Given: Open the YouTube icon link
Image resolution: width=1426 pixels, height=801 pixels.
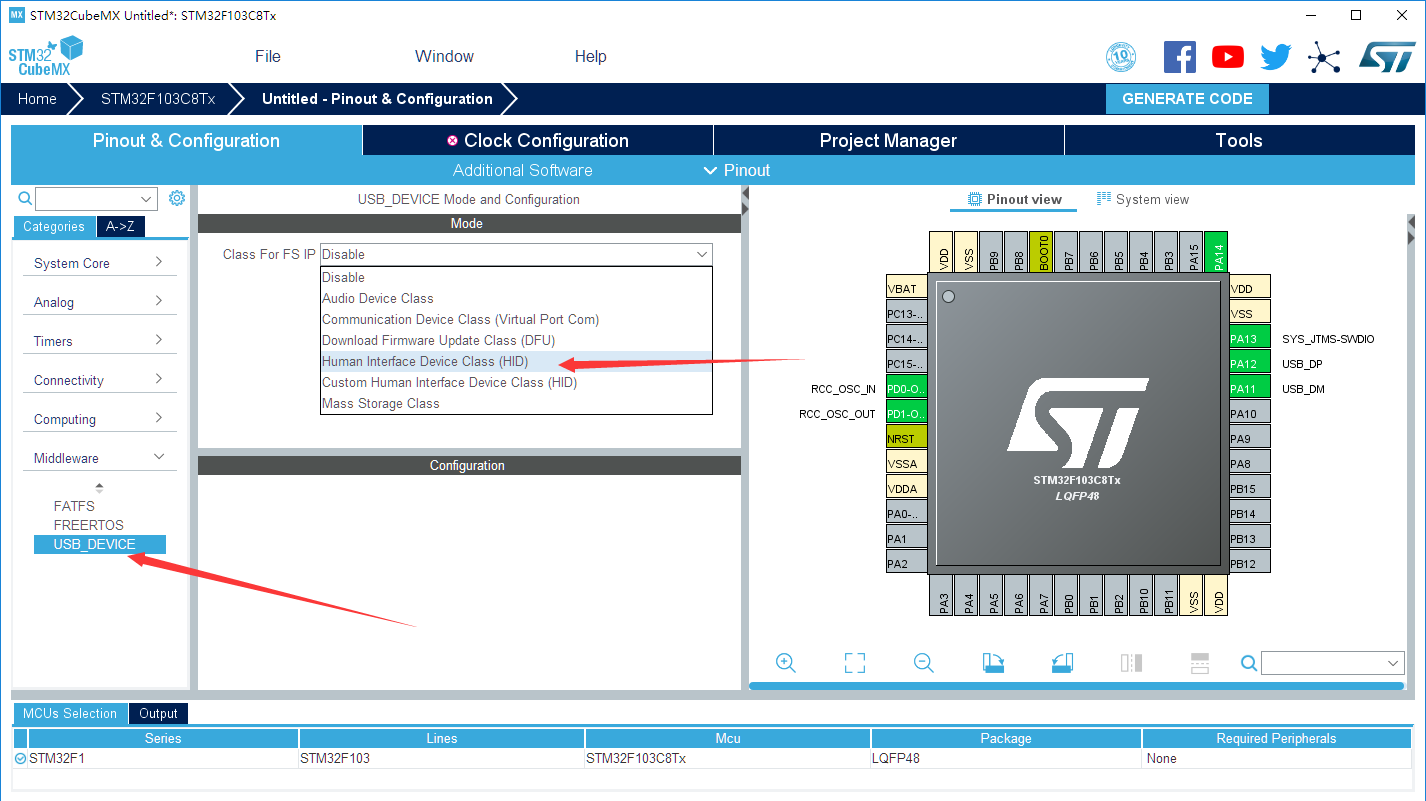Looking at the screenshot, I should click(1228, 57).
